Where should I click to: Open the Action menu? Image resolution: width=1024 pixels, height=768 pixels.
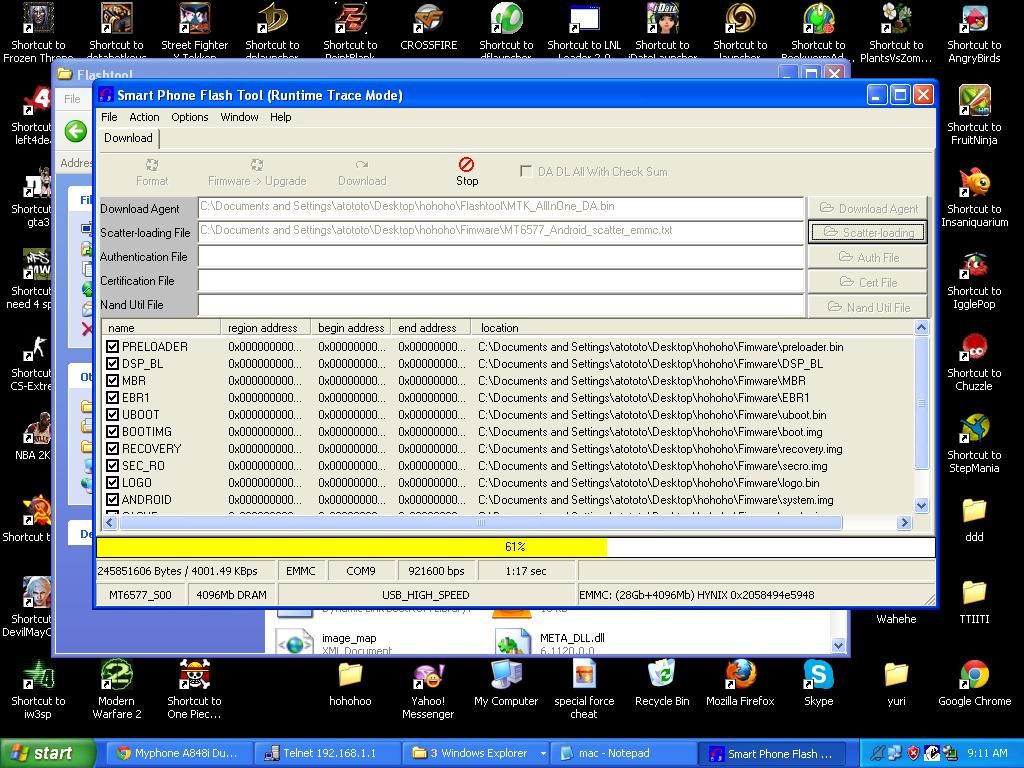pos(144,117)
